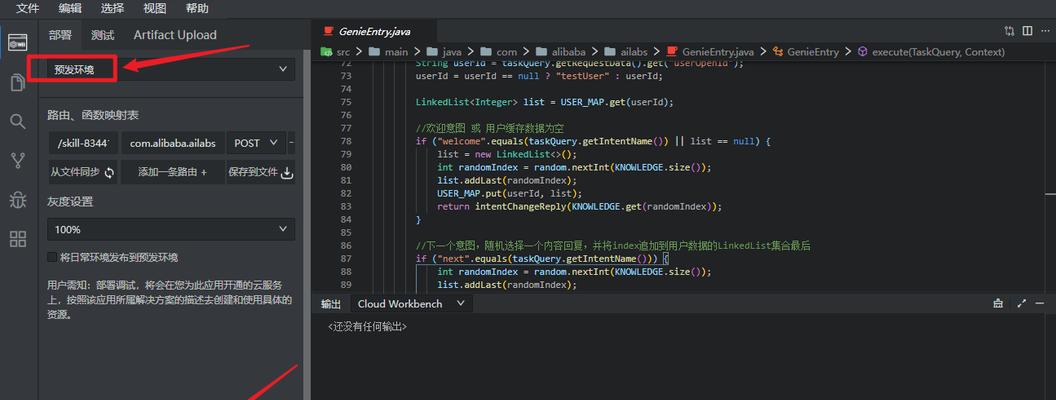Click the com.alibaba.ailabs function field
The height and width of the screenshot is (400, 1056).
[173, 143]
